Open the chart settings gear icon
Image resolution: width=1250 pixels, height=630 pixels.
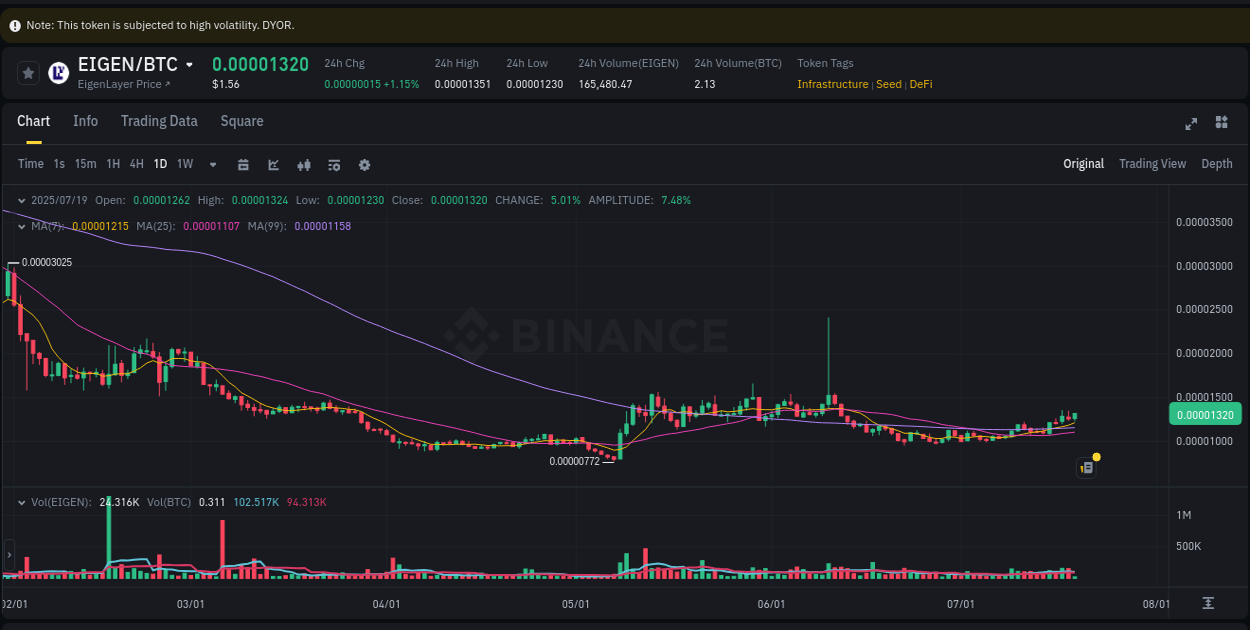point(363,164)
